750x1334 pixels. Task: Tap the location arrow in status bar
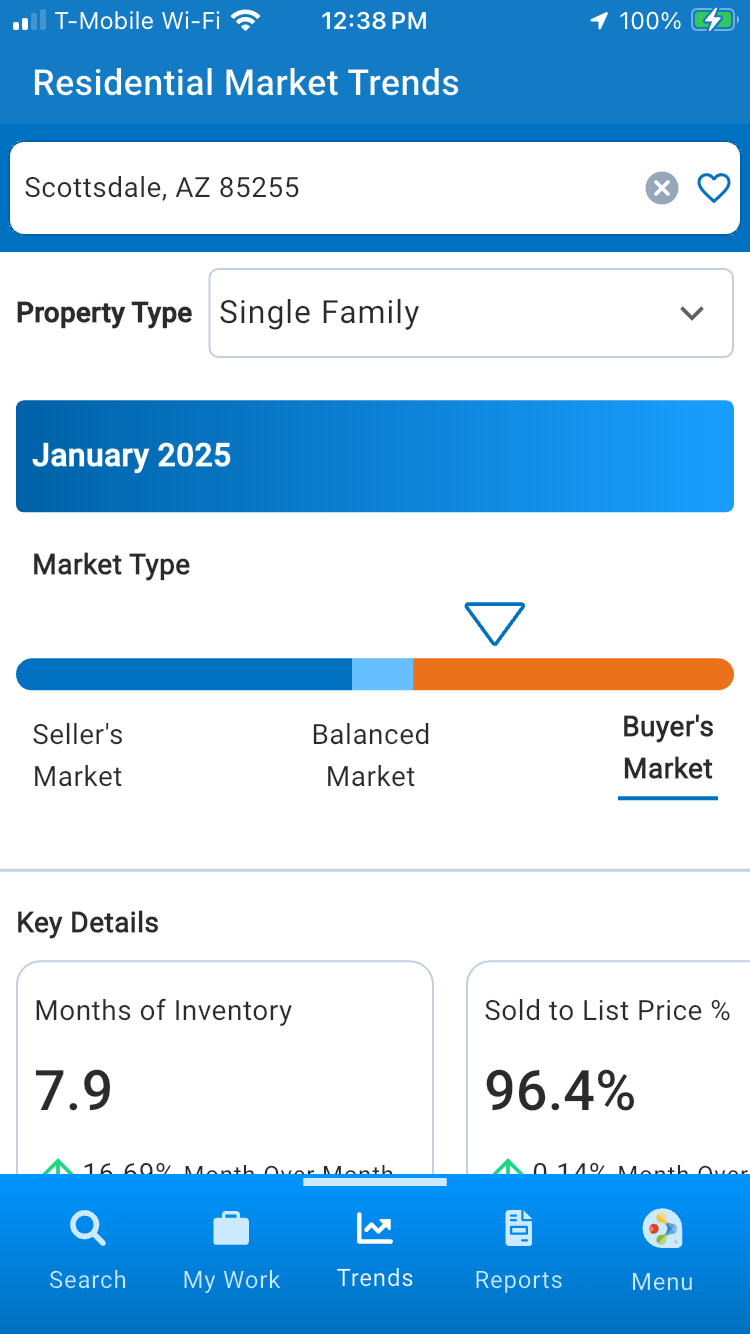599,21
